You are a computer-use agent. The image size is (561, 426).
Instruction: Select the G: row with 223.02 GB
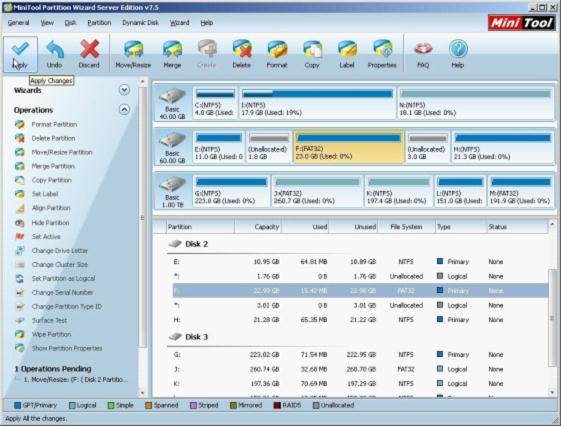pos(360,355)
